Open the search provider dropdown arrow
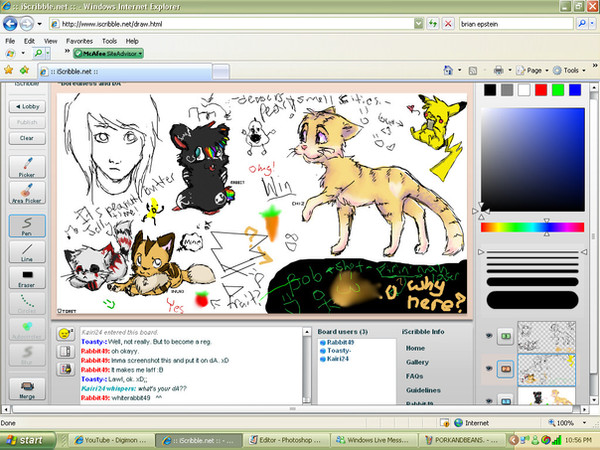Screen dimensions: 600x450 coord(592,24)
